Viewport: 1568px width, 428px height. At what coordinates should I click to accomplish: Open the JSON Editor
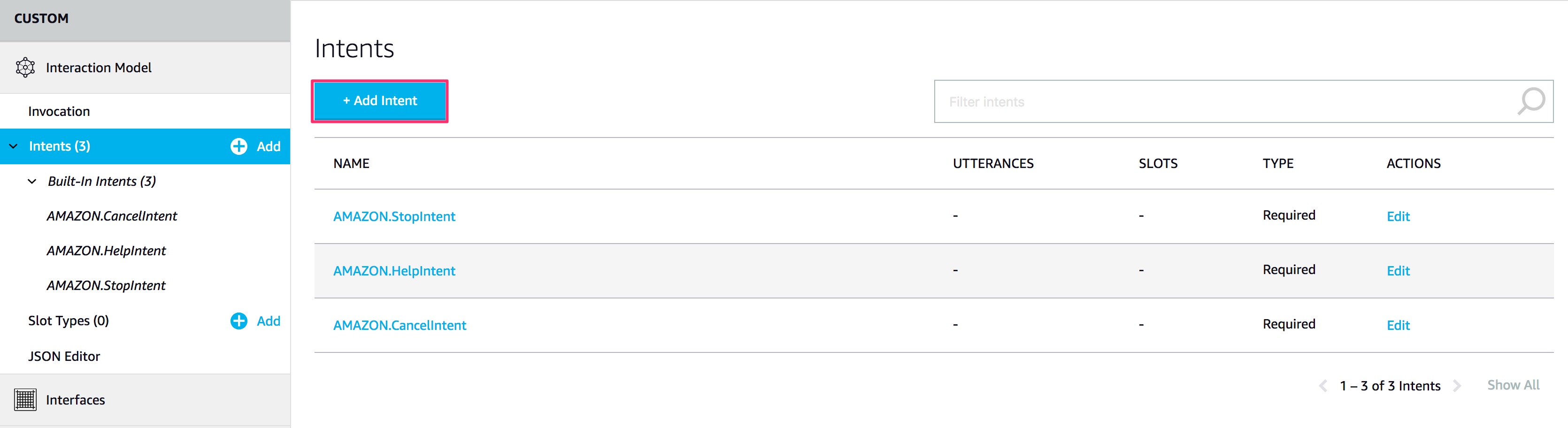(x=64, y=356)
